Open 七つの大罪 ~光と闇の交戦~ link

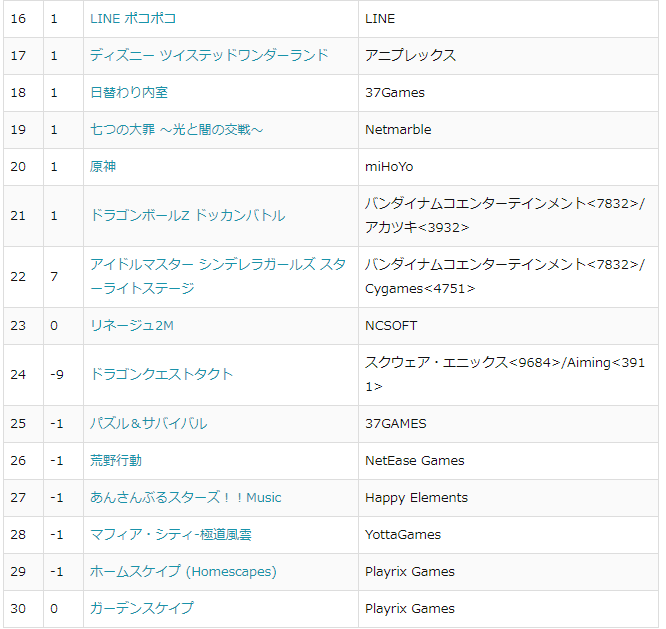[177, 130]
